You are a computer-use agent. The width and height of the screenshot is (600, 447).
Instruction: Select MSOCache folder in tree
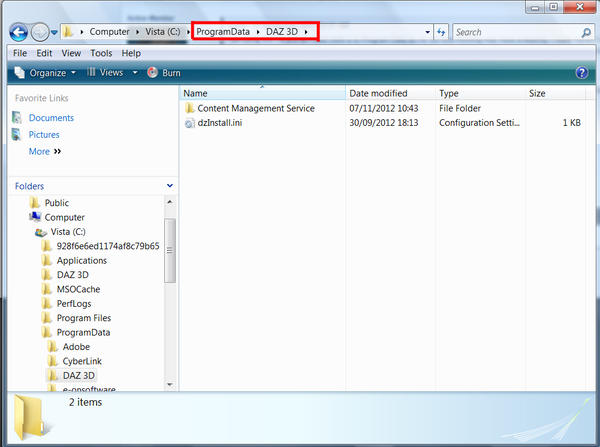pos(78,289)
